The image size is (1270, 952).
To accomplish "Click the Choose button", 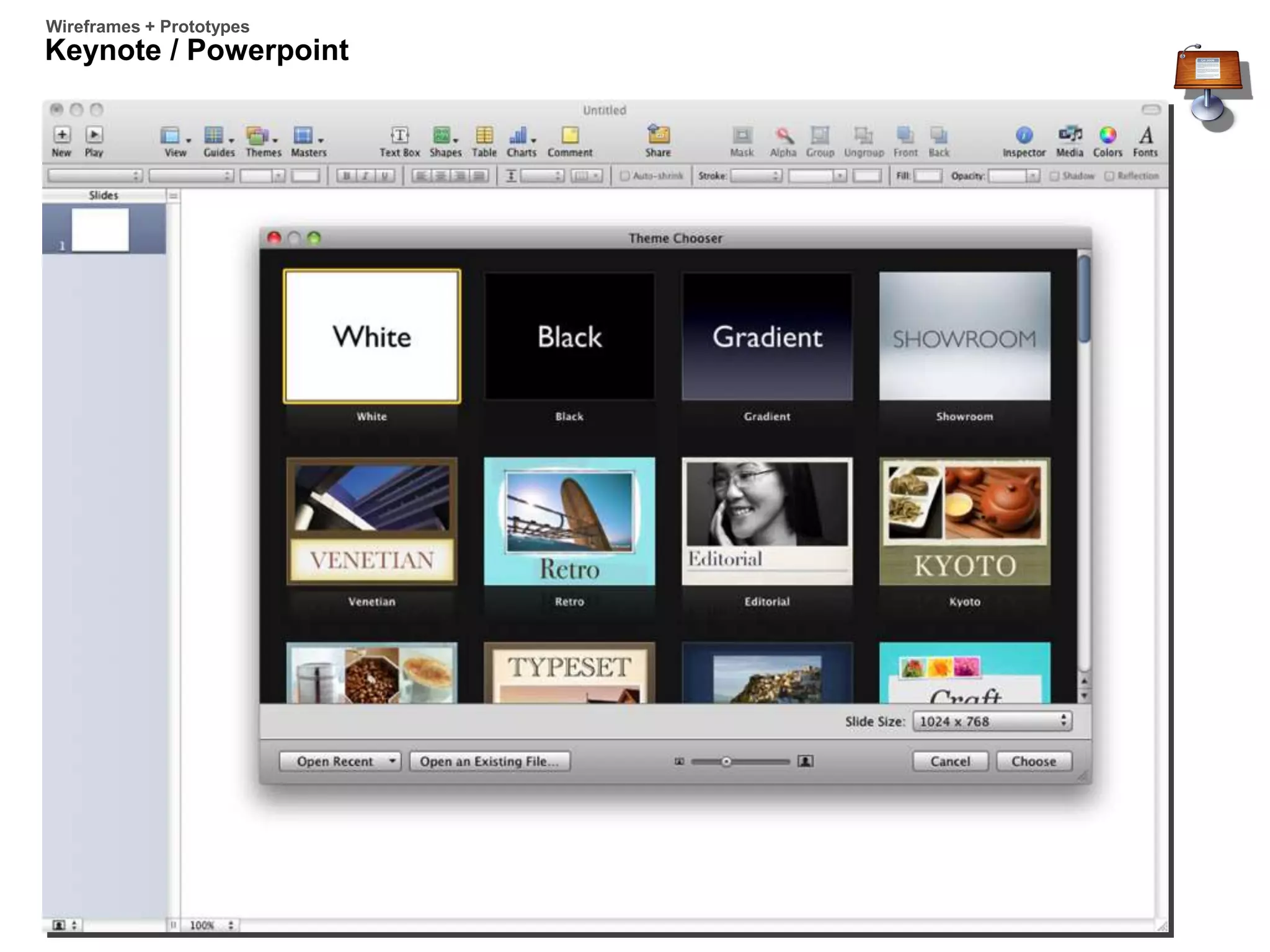I will coord(1034,761).
